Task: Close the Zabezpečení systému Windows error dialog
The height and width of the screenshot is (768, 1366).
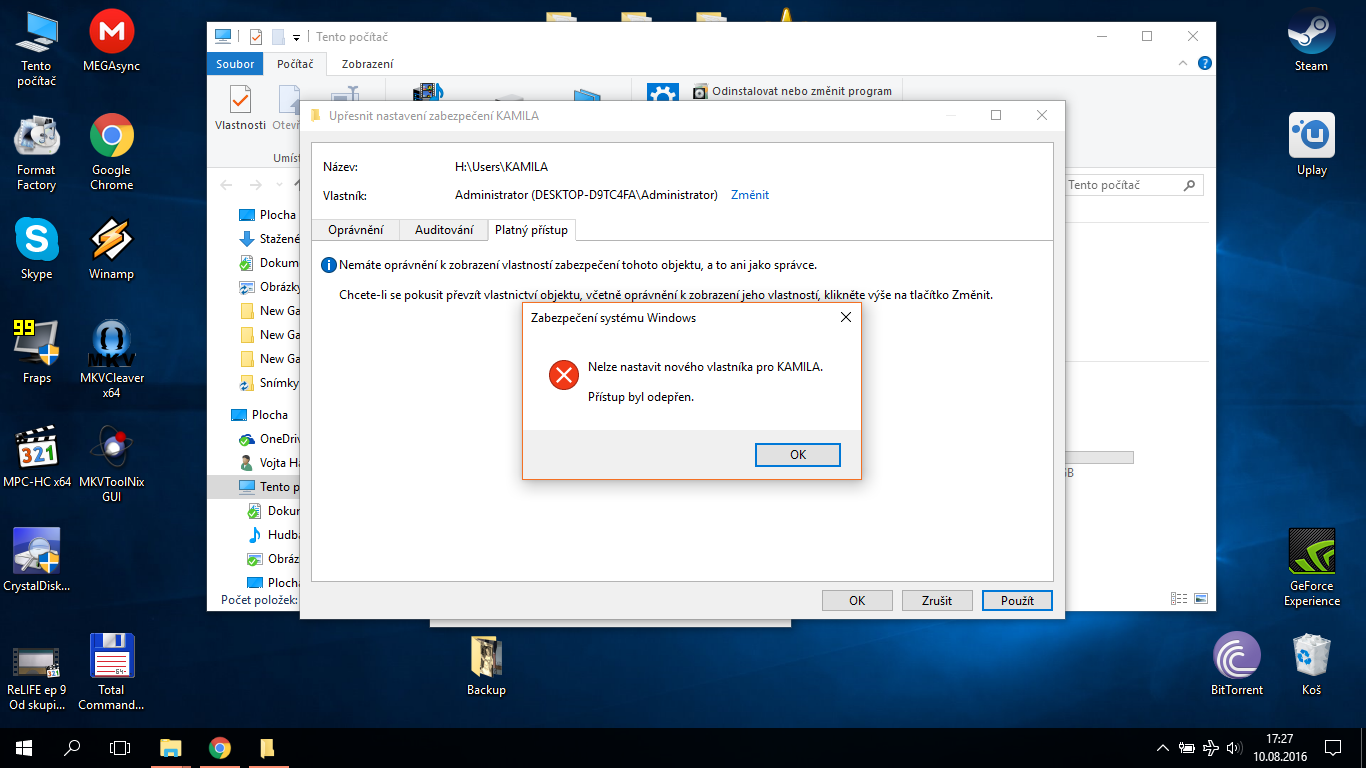Action: point(846,318)
